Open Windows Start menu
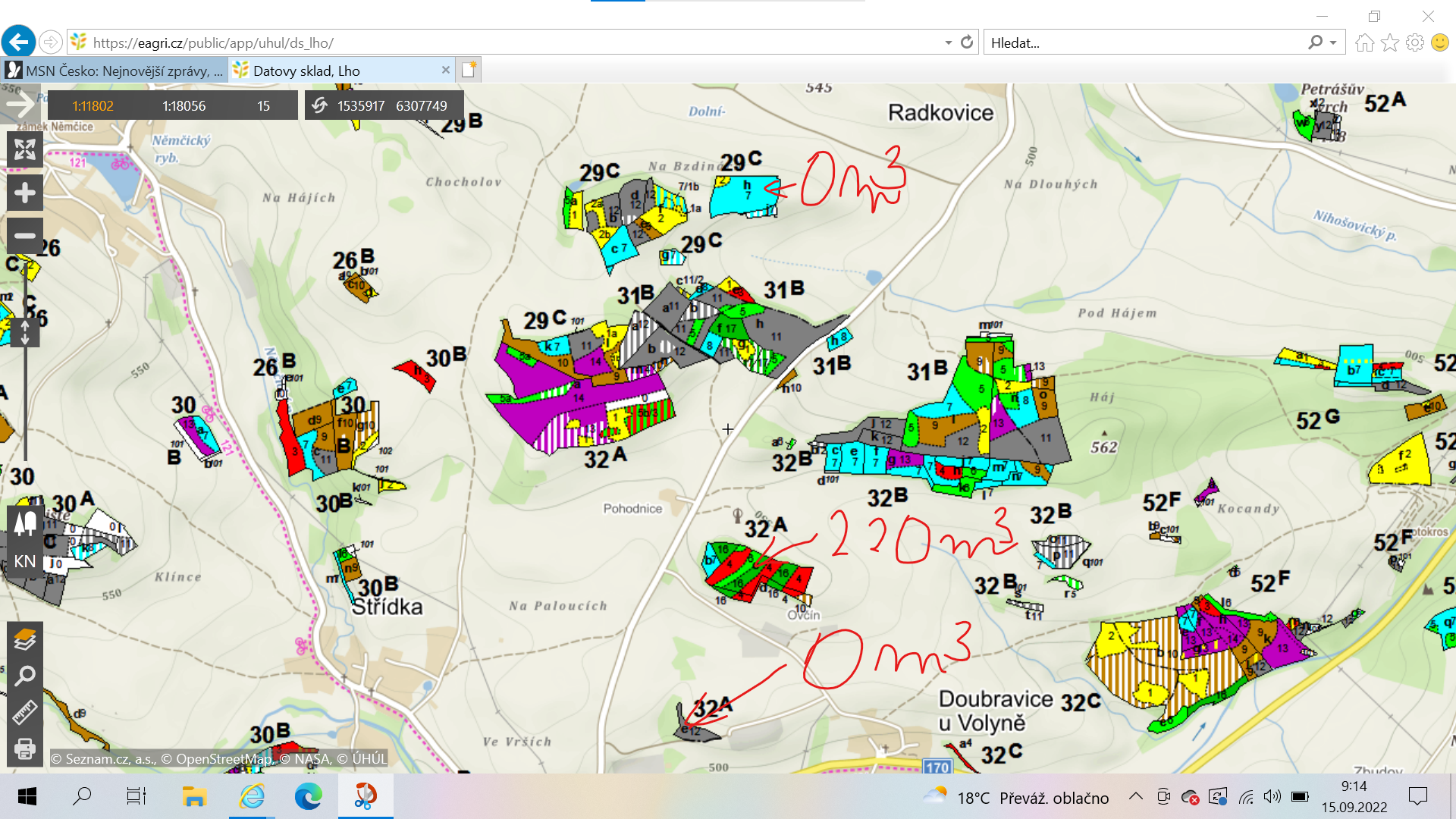The height and width of the screenshot is (819, 1456). click(27, 797)
